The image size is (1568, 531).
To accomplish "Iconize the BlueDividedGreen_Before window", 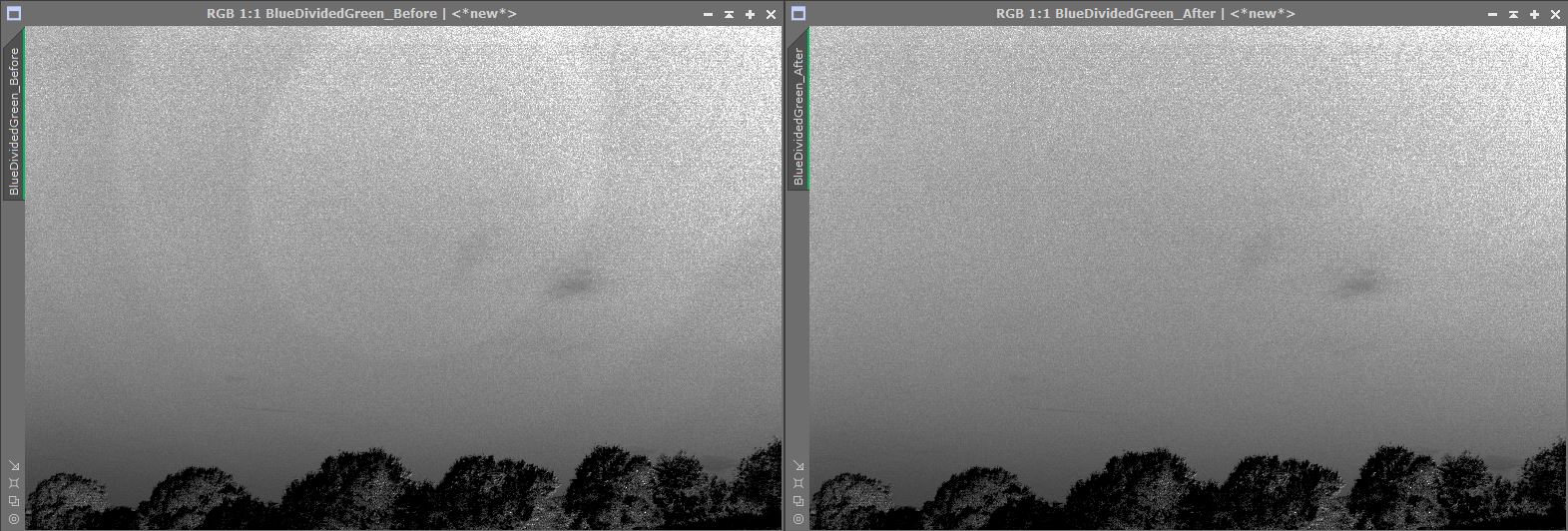I will coord(708,14).
